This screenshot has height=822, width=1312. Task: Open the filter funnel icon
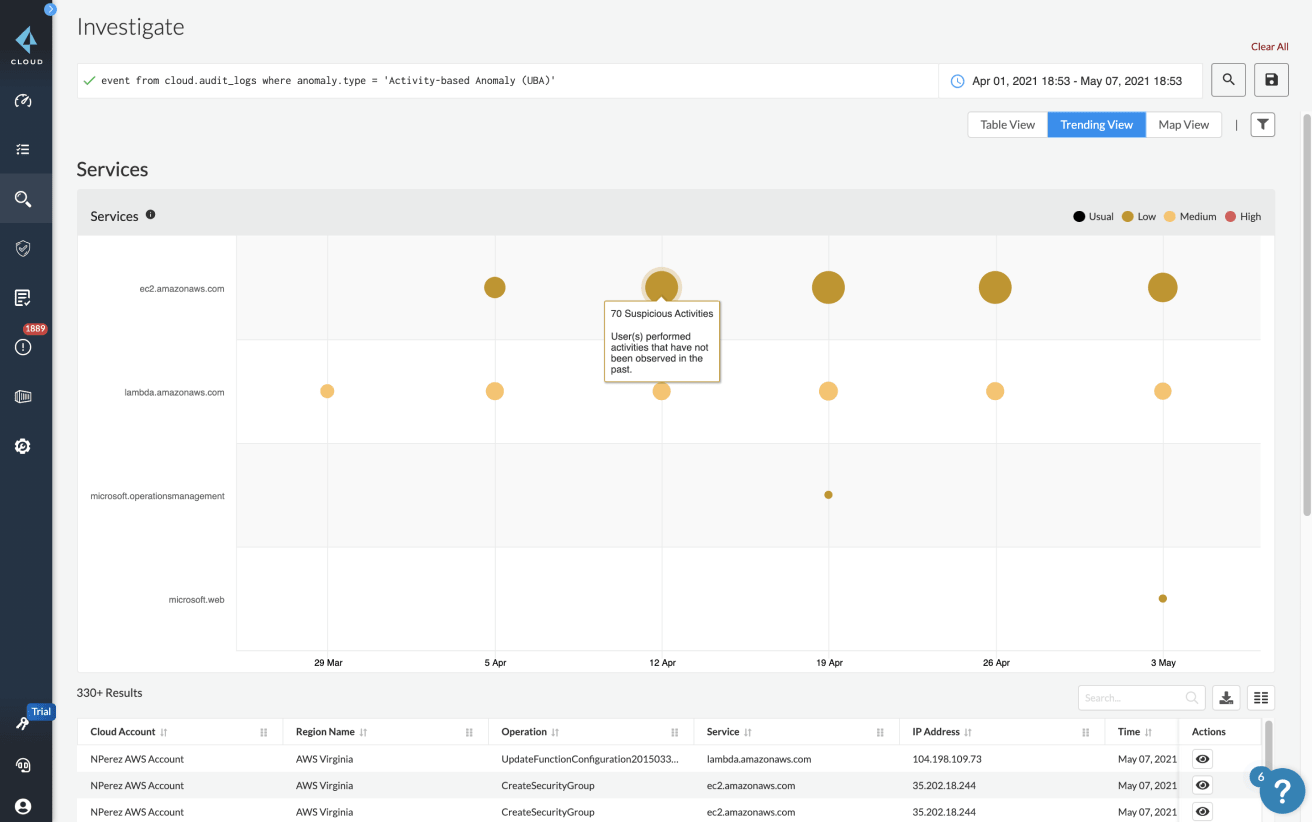tap(1263, 125)
